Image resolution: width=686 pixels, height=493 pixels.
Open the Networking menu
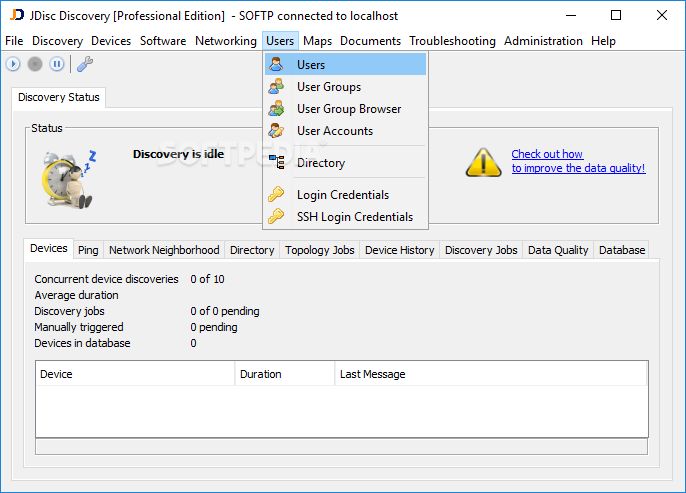point(226,41)
